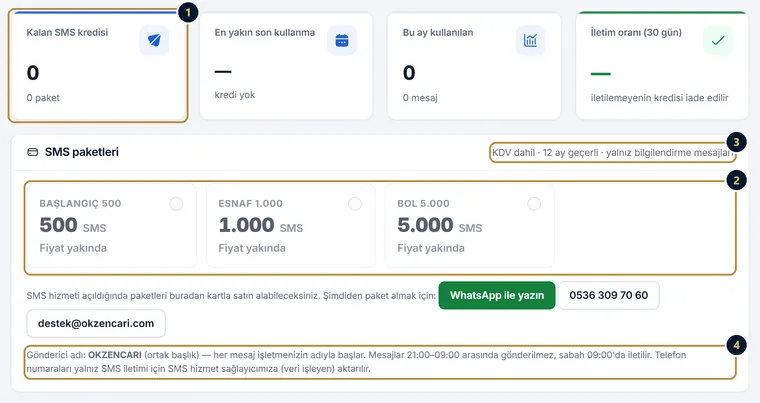760x403 pixels.
Task: Select the BOL 5.000 package radio button
Action: pos(534,204)
